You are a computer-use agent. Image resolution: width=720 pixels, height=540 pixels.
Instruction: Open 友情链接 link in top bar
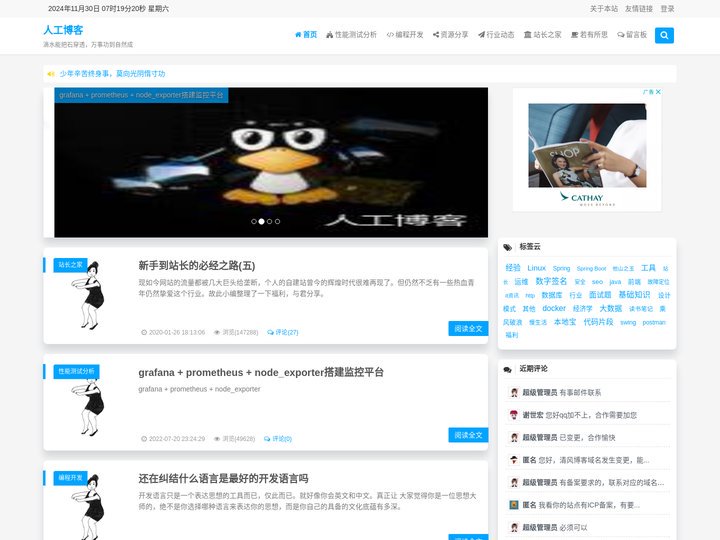click(639, 9)
